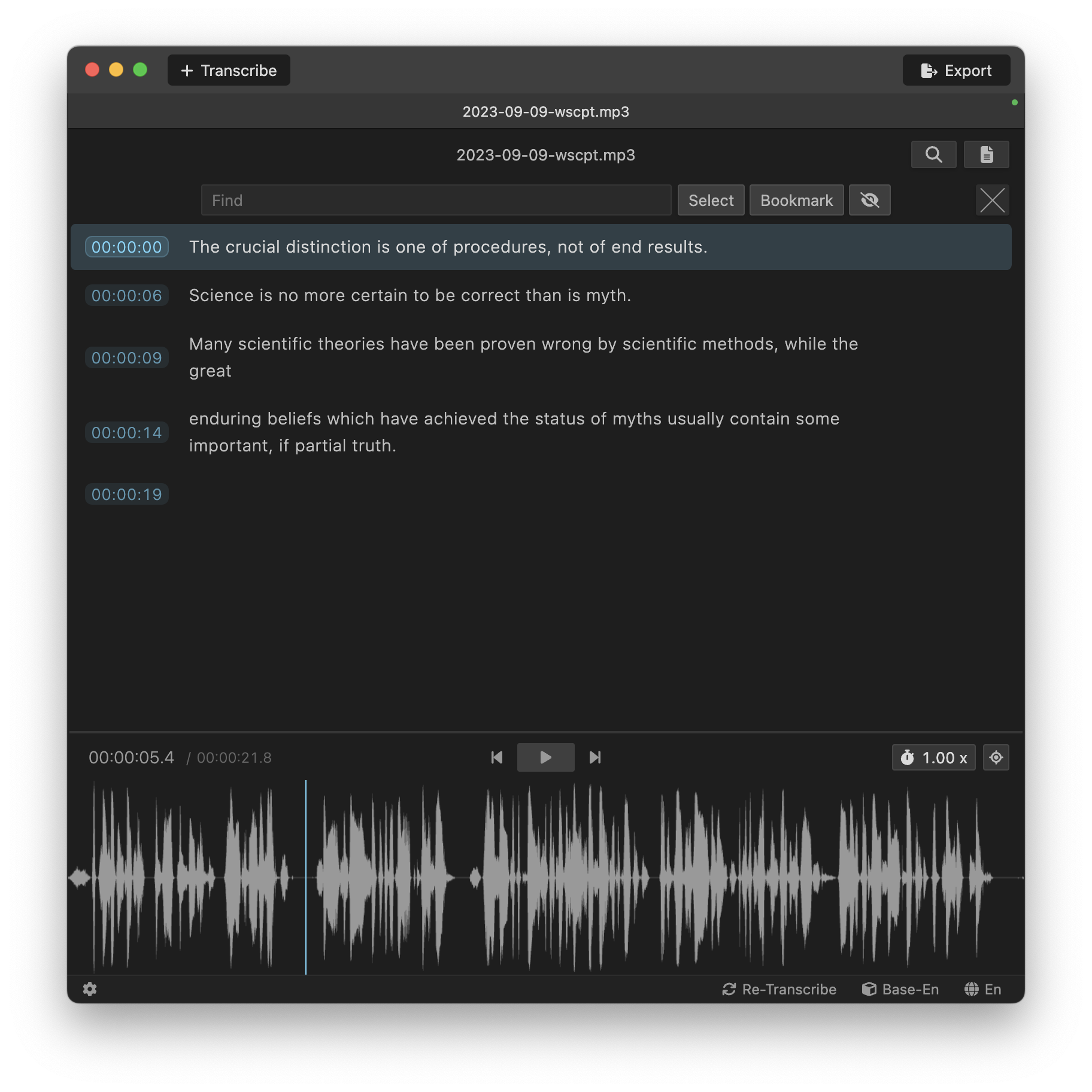The height and width of the screenshot is (1092, 1092).
Task: Skip to next segment
Action: click(x=594, y=757)
